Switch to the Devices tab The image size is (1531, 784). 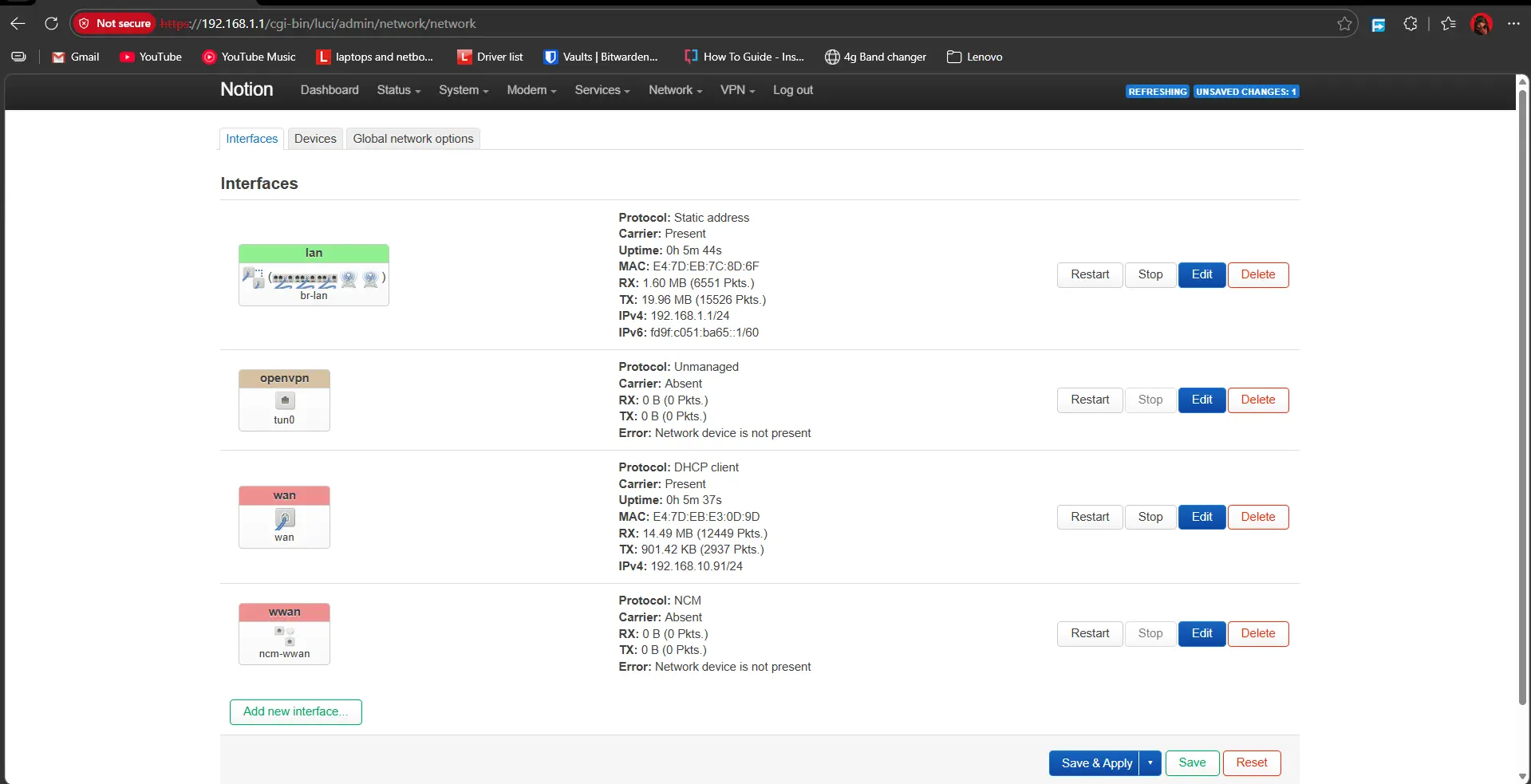tap(315, 139)
